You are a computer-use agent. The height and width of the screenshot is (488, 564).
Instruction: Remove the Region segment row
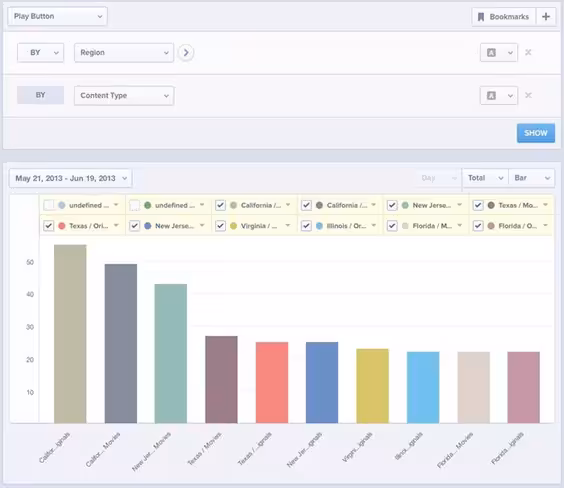[x=528, y=53]
